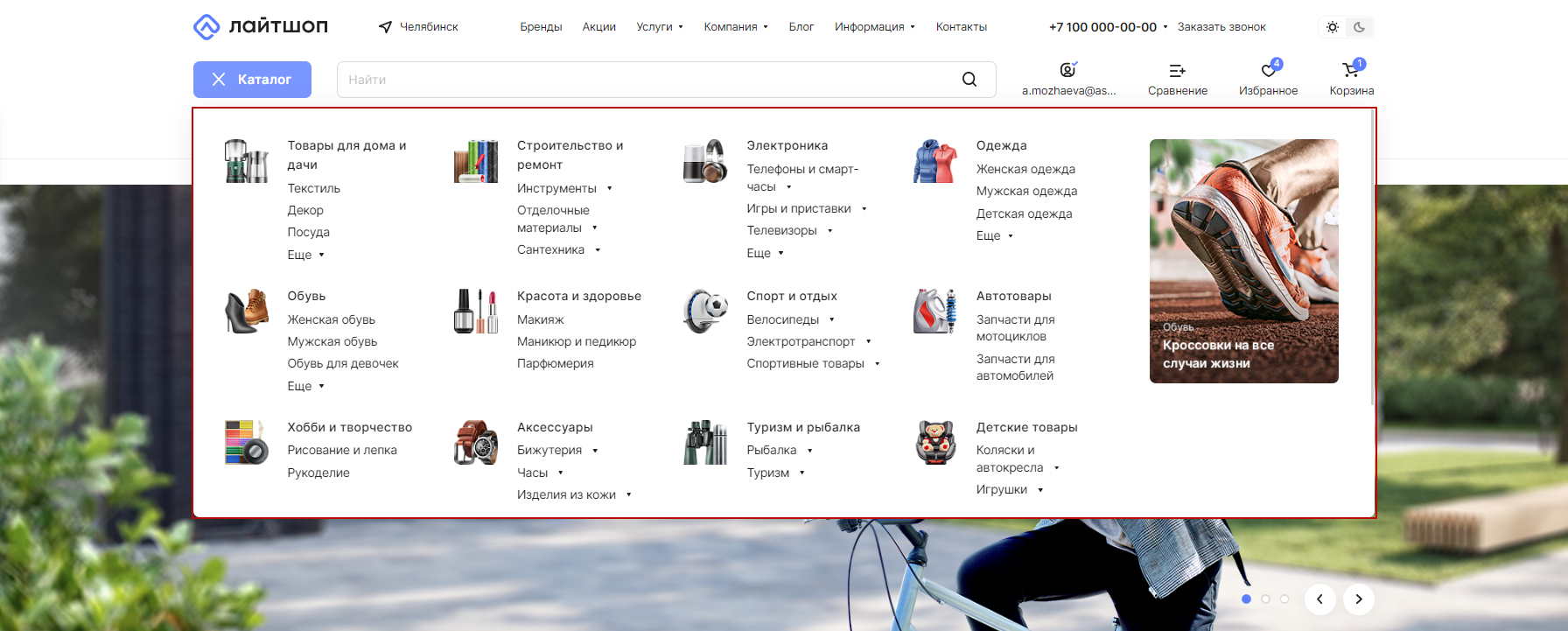Expand the Бижутерия subcategory arrow
Image resolution: width=1568 pixels, height=631 pixels.
[x=595, y=451]
